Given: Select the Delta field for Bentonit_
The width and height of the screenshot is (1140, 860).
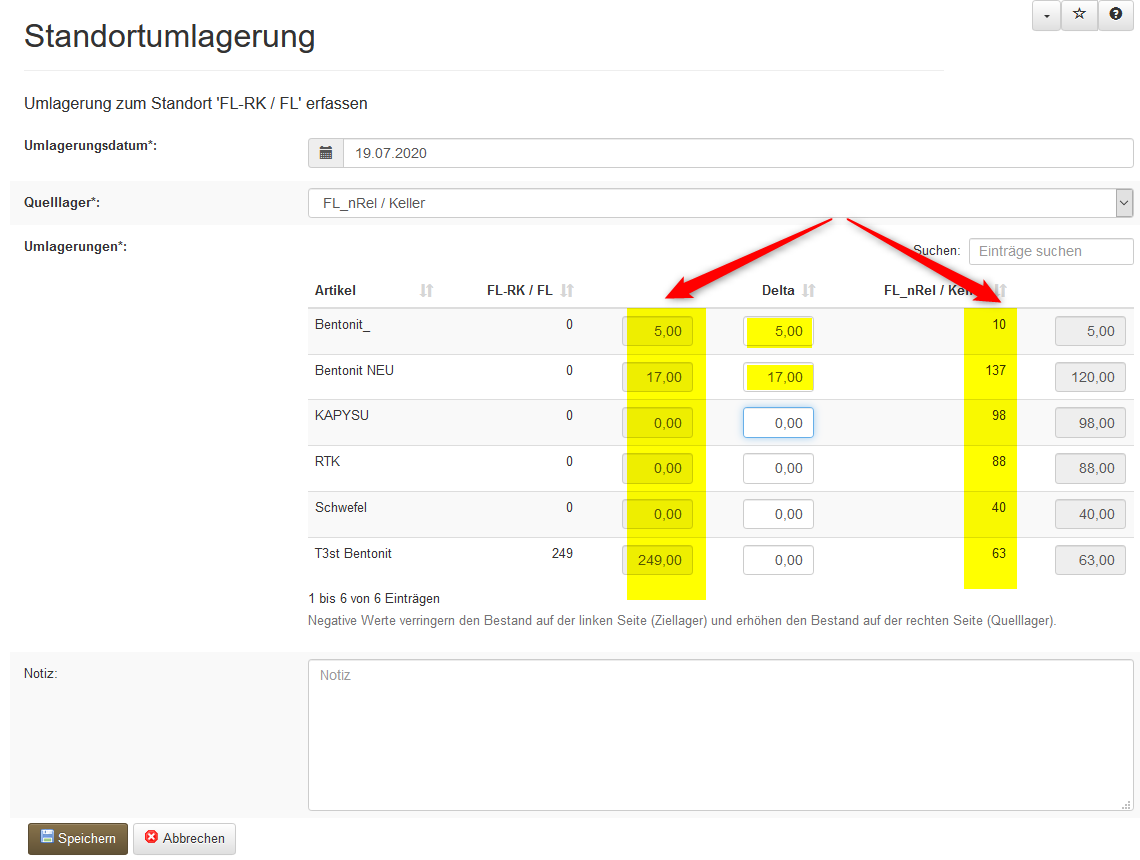Looking at the screenshot, I should point(778,331).
